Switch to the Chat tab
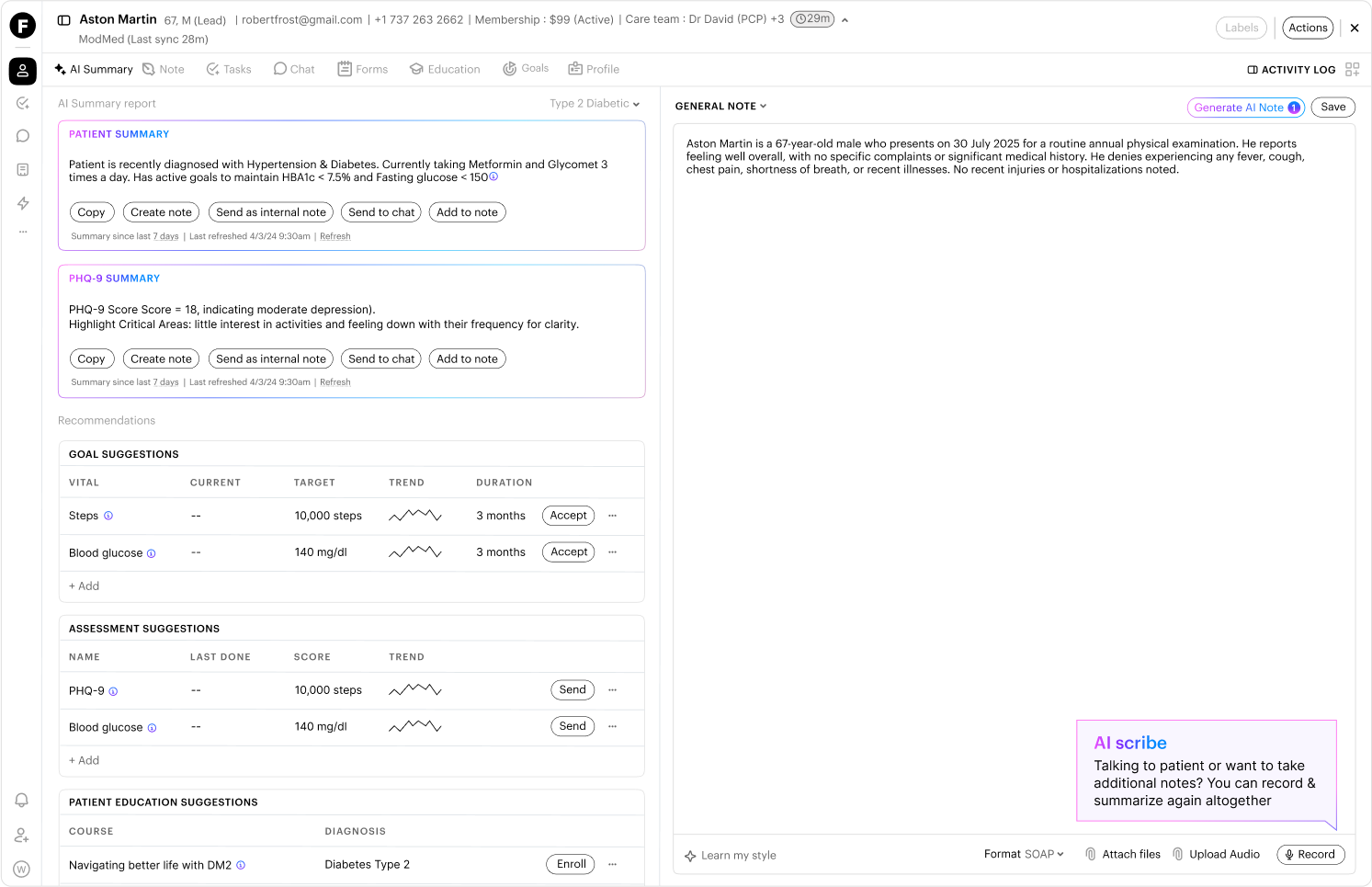 pyautogui.click(x=294, y=69)
